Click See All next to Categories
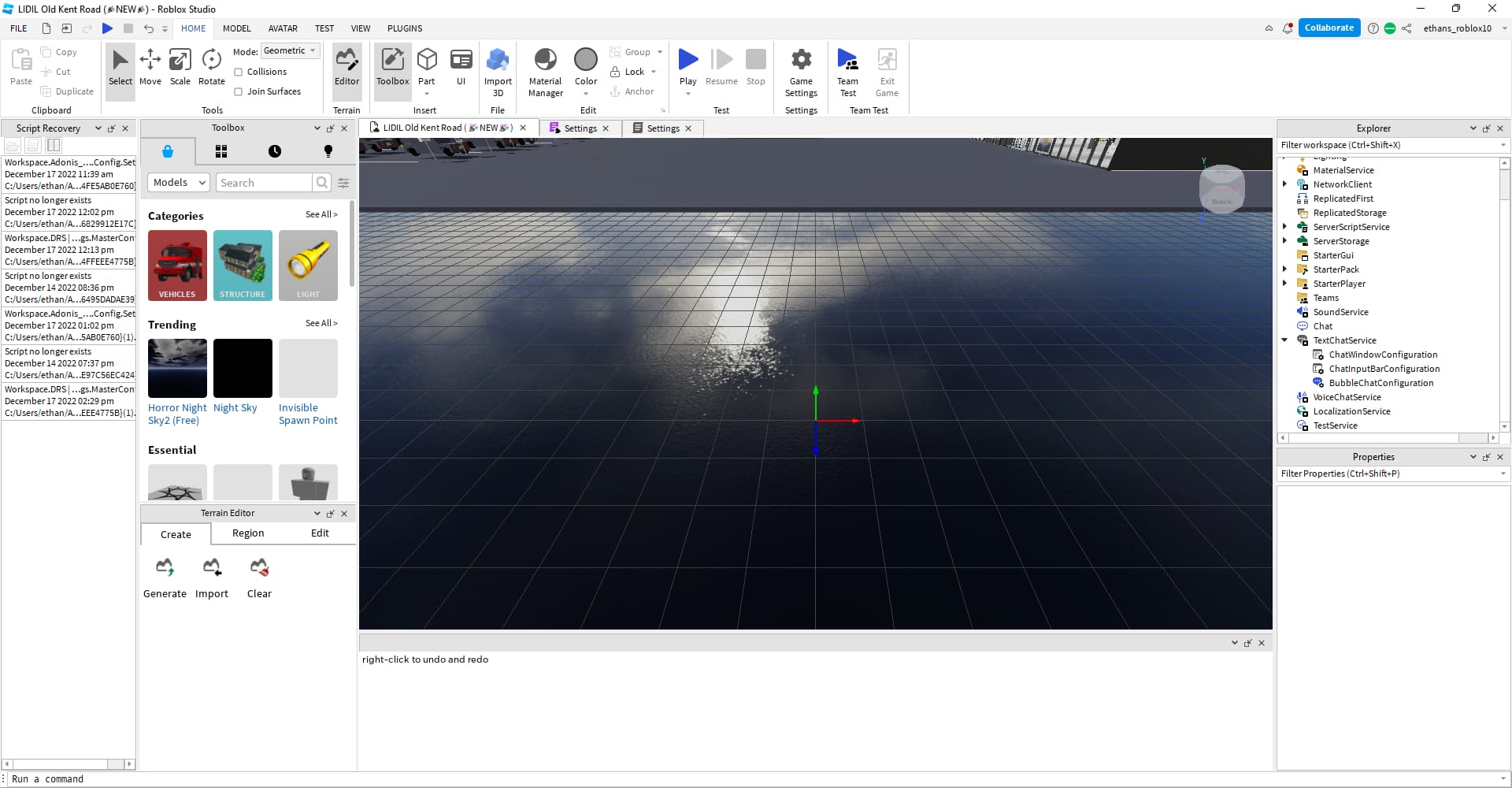This screenshot has height=795, width=1512. (321, 214)
